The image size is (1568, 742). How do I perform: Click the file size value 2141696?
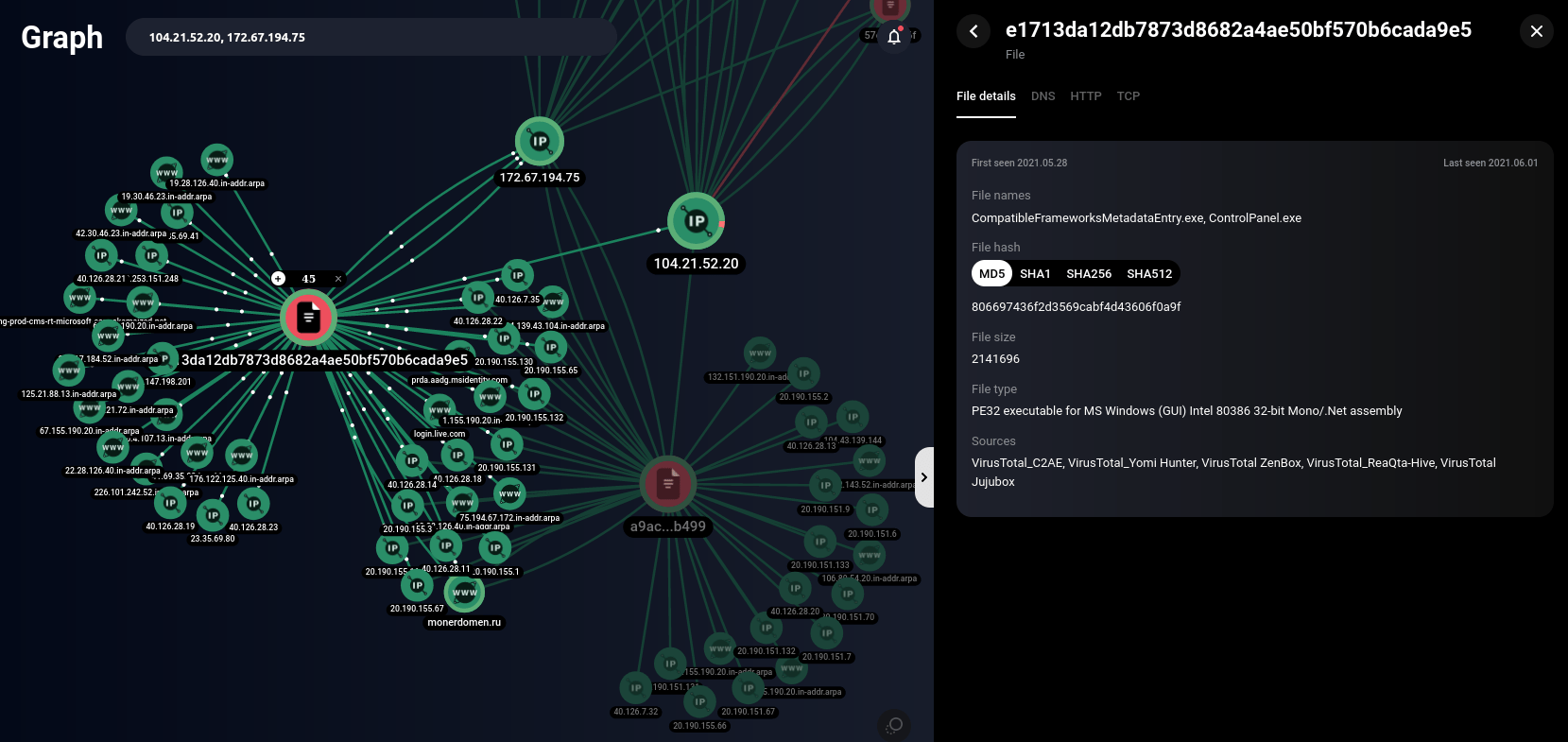click(995, 359)
